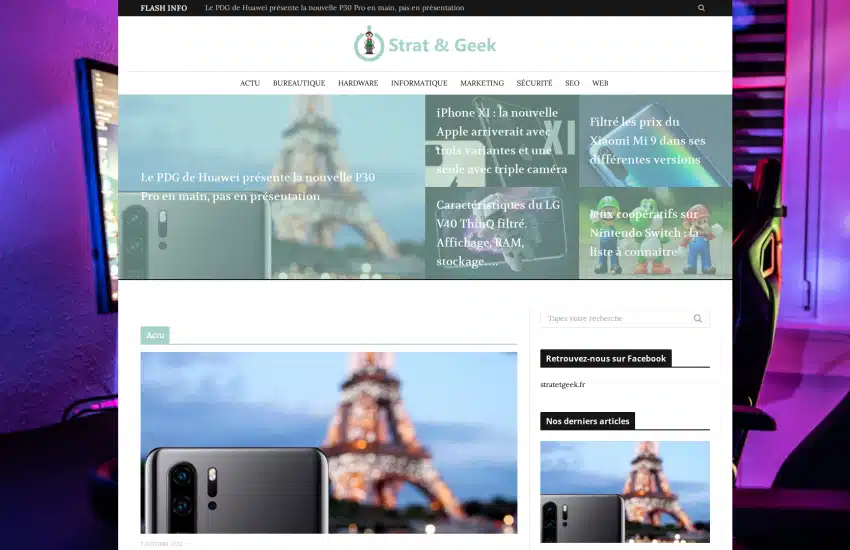Click the 'Tapez votre recherche' search field

pyautogui.click(x=615, y=318)
